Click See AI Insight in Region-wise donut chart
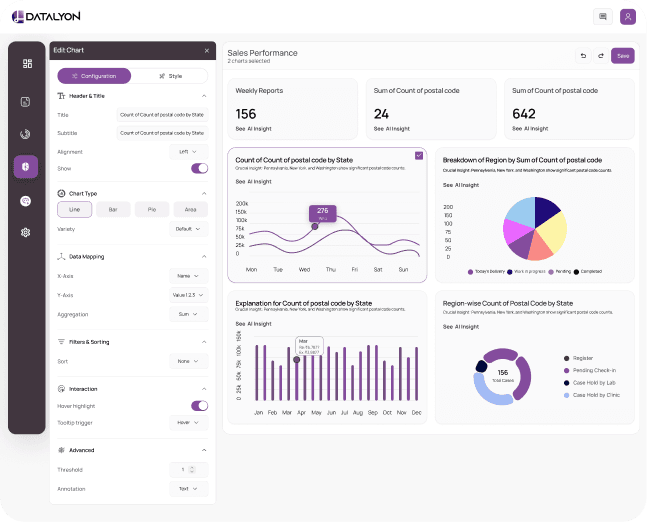Viewport: 647px width, 522px height. point(460,326)
